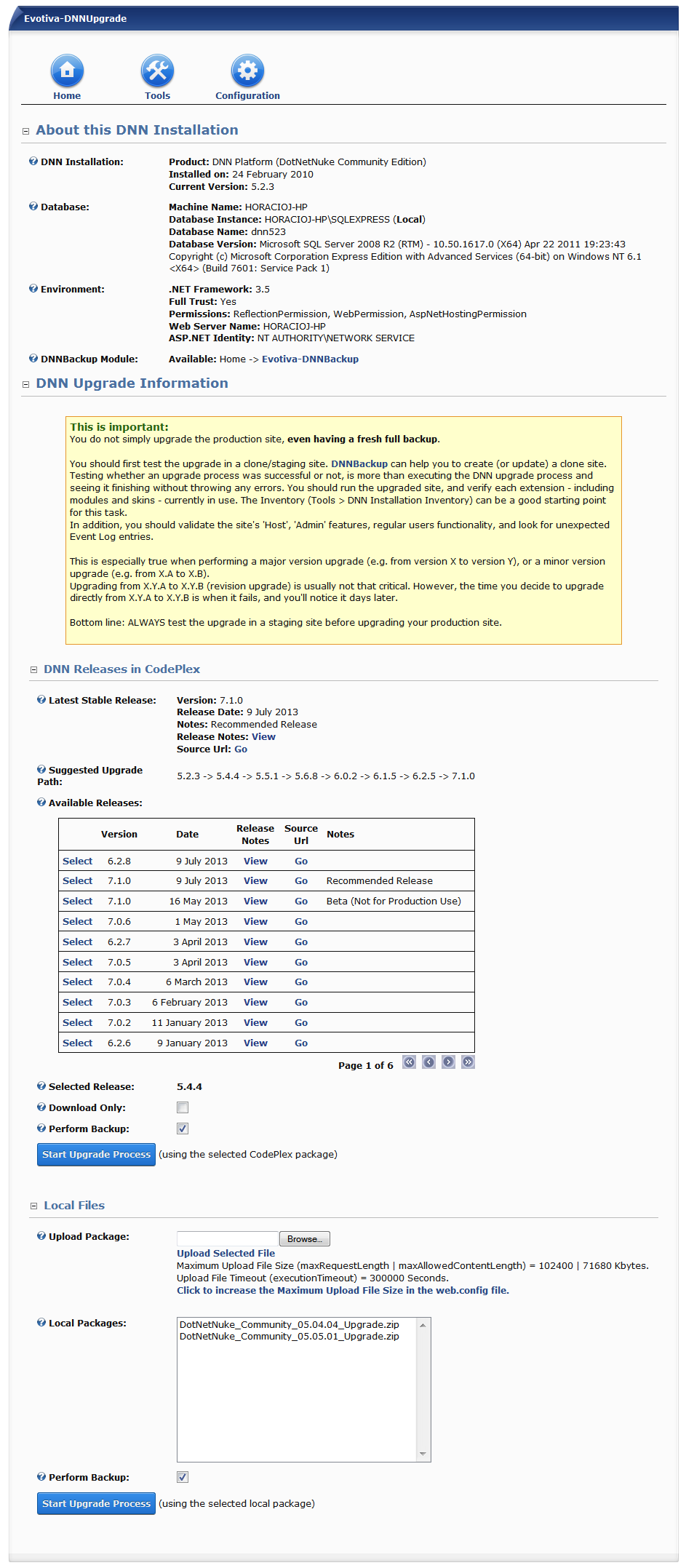Go to source URL for version 6.2.6
686x1568 pixels.
[x=301, y=1043]
